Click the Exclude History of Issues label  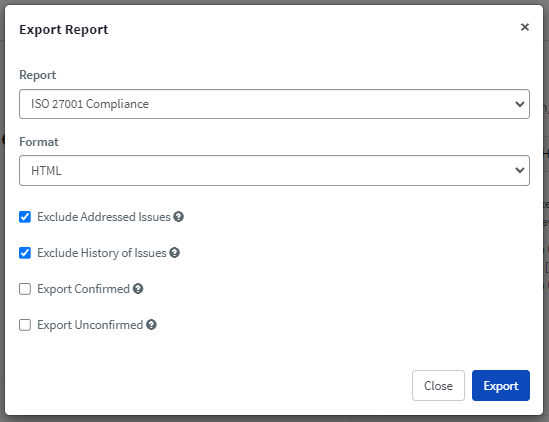[102, 253]
